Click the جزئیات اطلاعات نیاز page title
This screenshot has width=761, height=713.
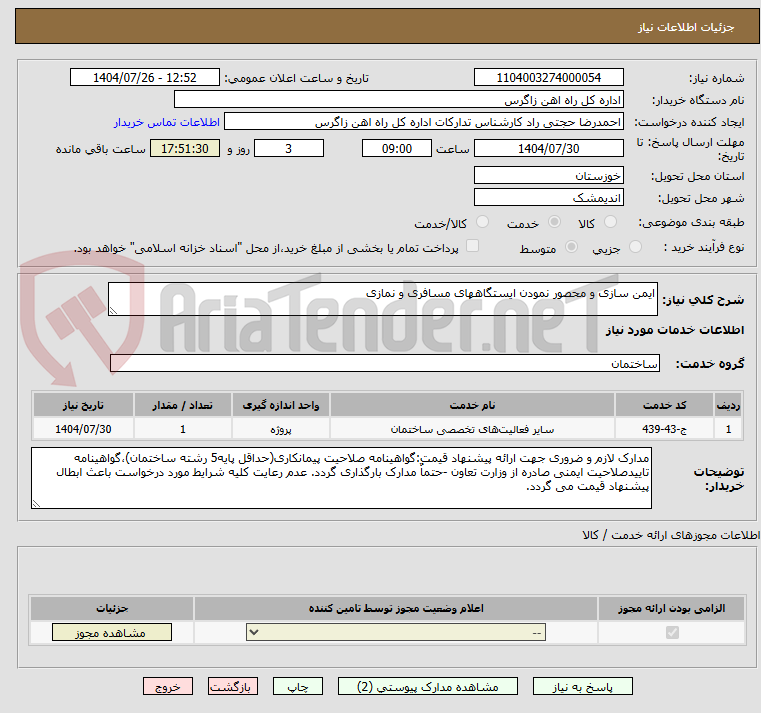tap(686, 27)
